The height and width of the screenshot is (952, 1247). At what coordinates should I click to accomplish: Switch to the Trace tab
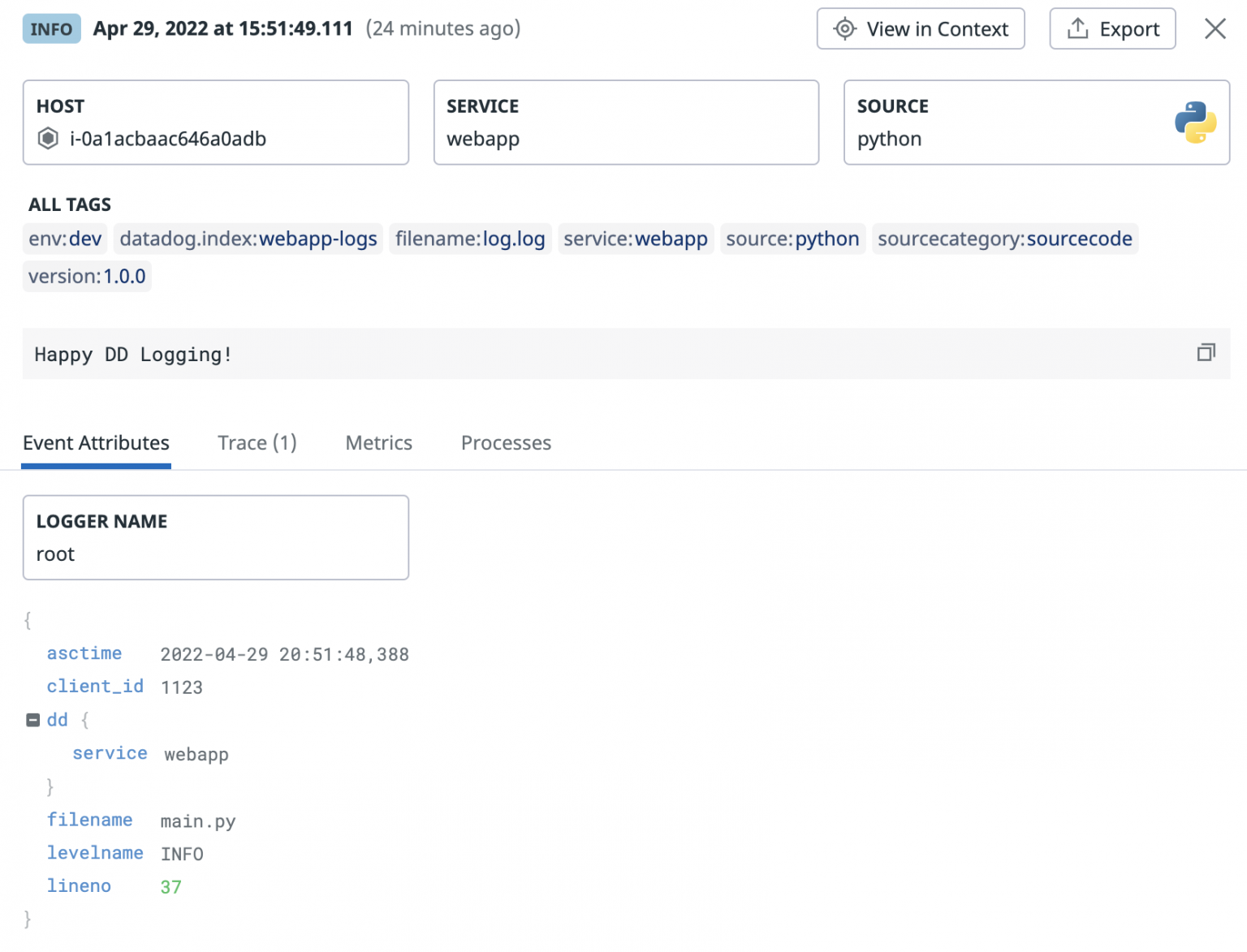pyautogui.click(x=257, y=443)
